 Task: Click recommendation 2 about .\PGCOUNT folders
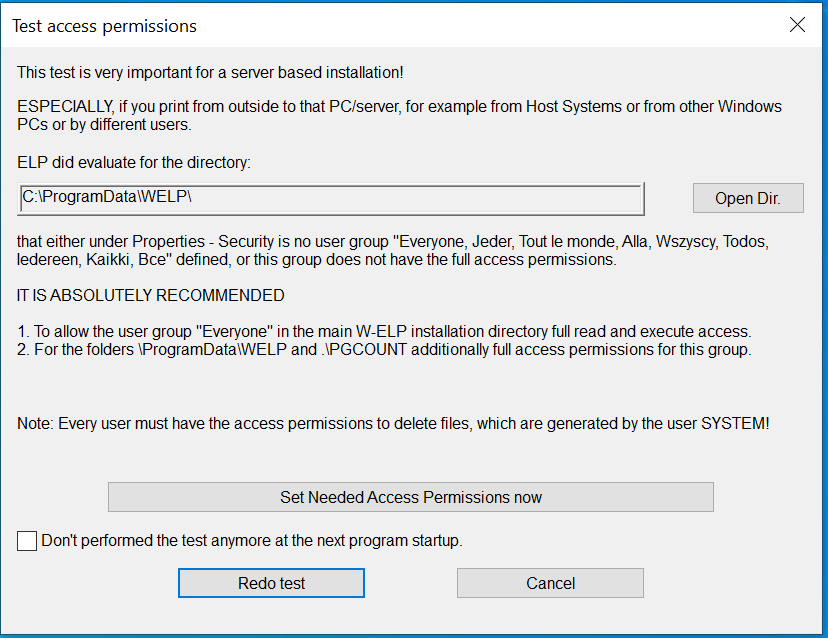[x=384, y=350]
